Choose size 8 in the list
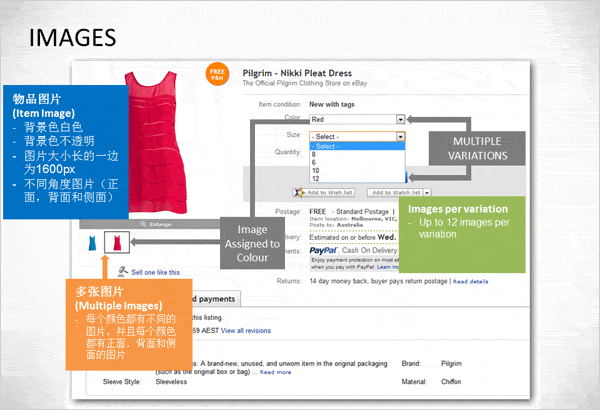 357,155
